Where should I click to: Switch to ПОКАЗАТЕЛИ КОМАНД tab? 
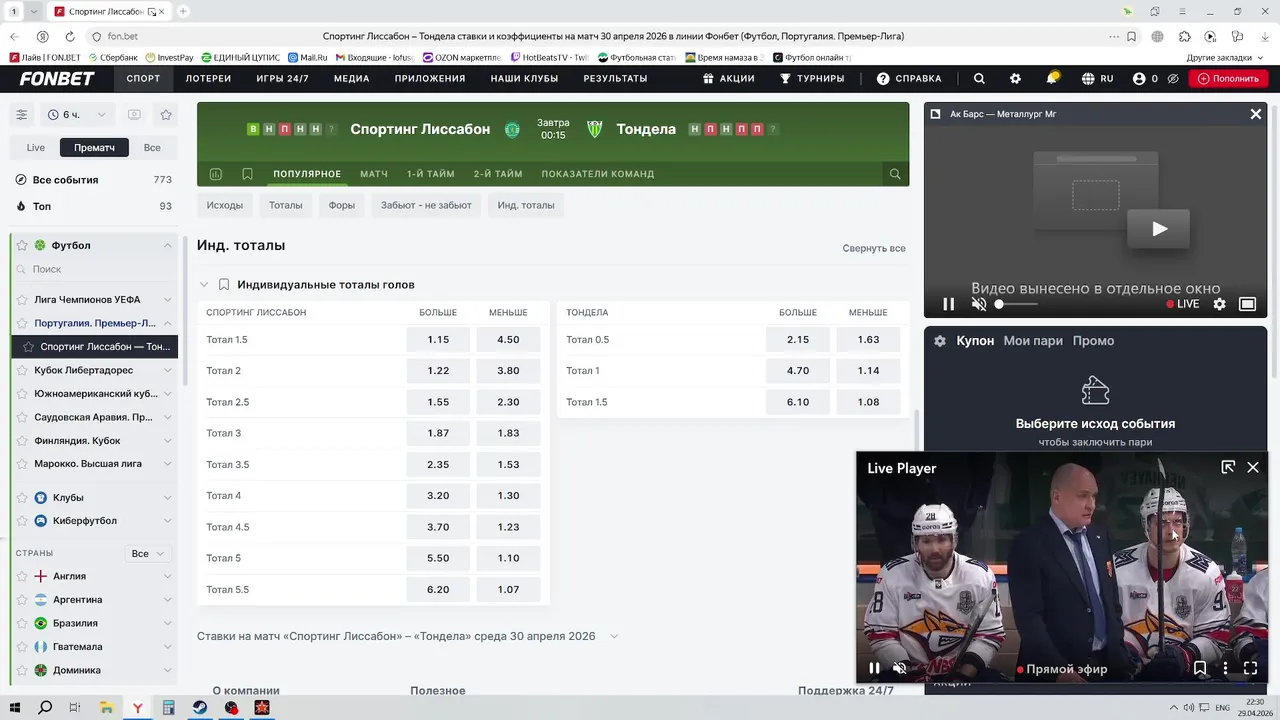pos(598,174)
